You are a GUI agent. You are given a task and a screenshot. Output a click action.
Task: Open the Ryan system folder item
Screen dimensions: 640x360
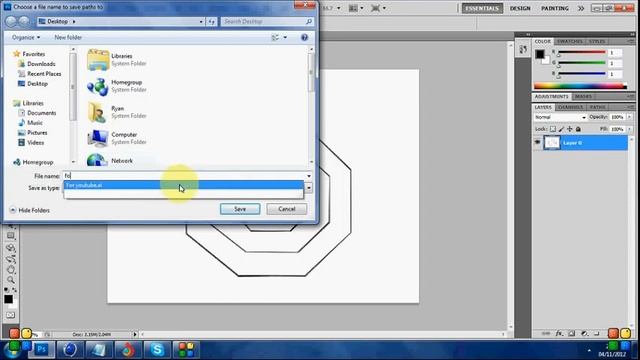click(118, 112)
